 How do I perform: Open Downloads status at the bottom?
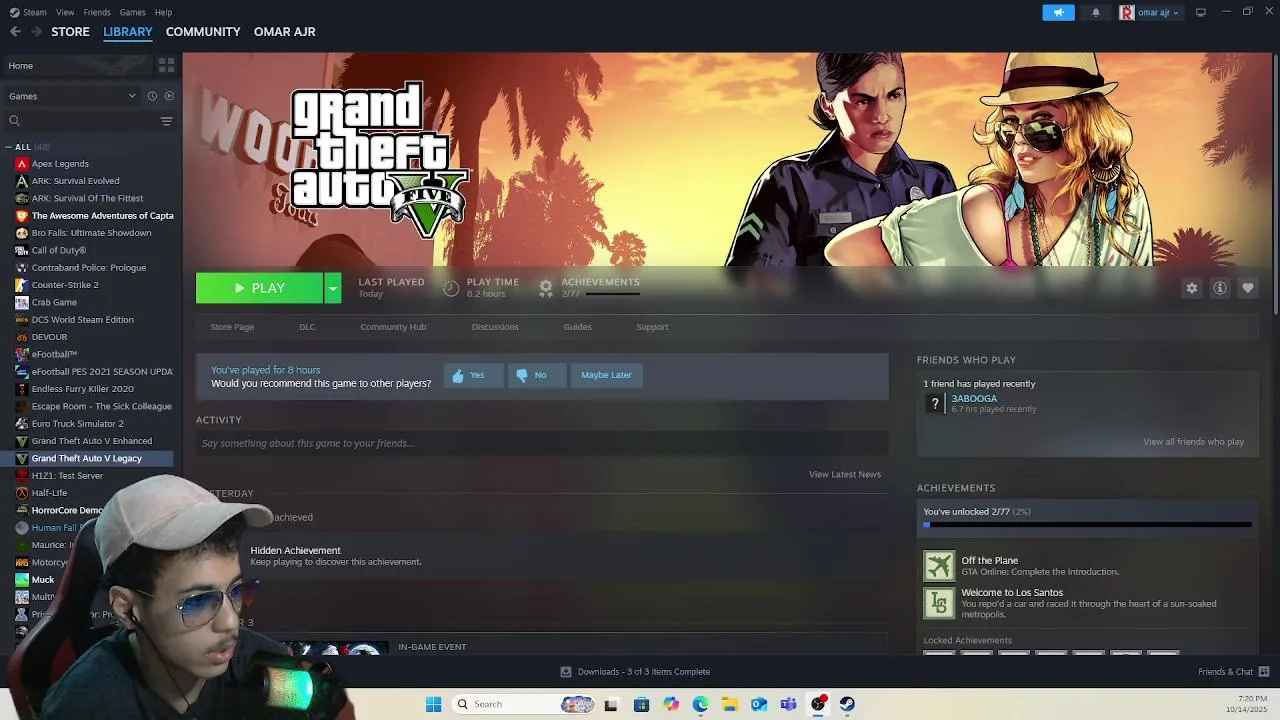635,672
